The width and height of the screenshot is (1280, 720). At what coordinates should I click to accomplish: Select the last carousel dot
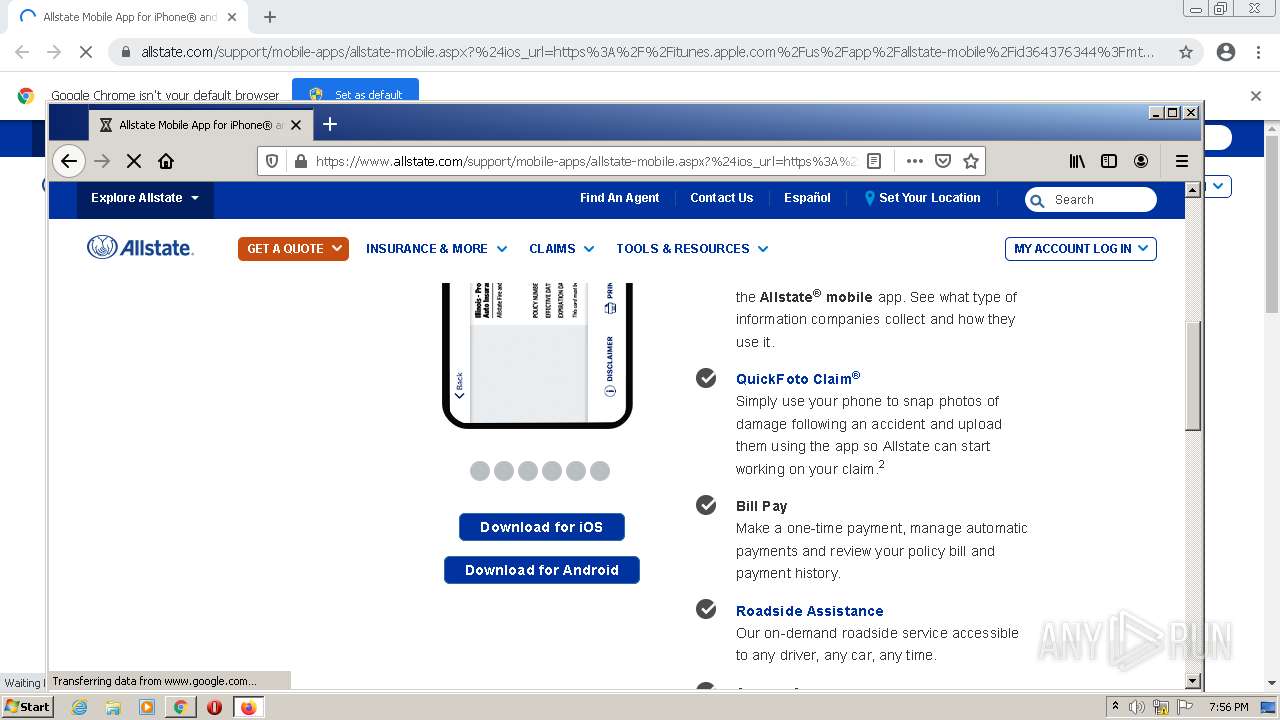600,471
